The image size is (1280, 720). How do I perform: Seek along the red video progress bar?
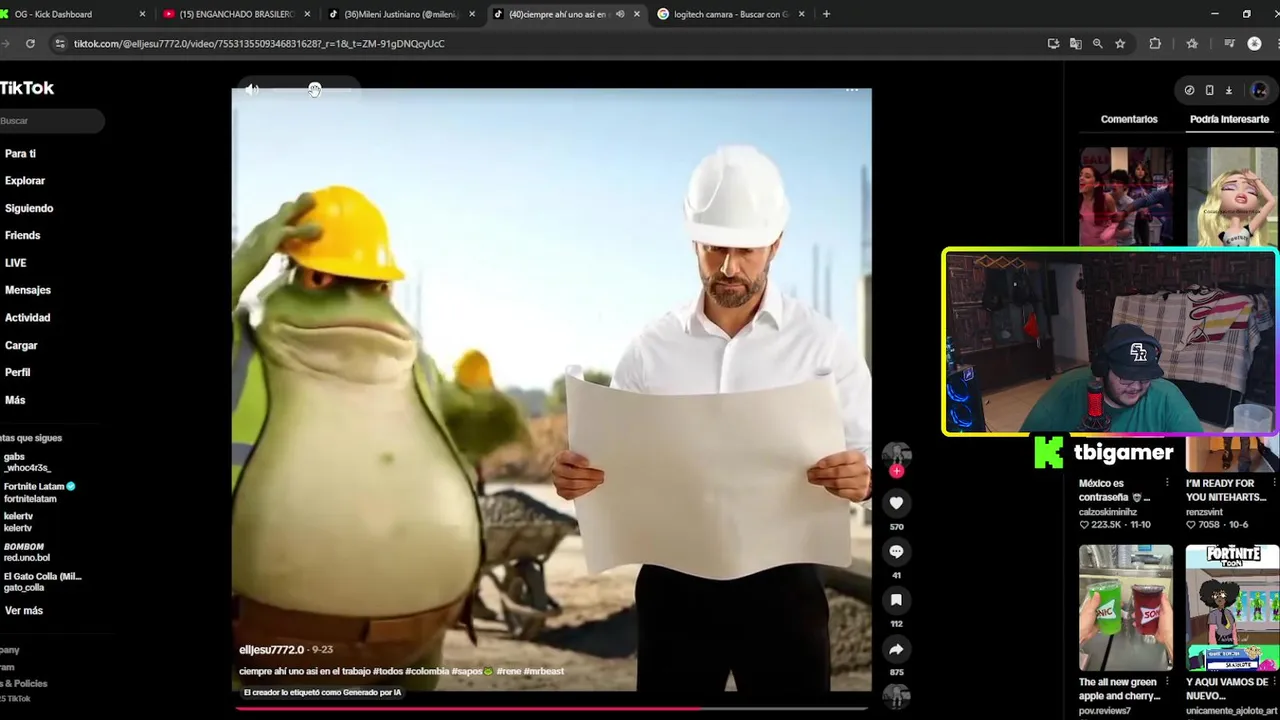point(551,709)
